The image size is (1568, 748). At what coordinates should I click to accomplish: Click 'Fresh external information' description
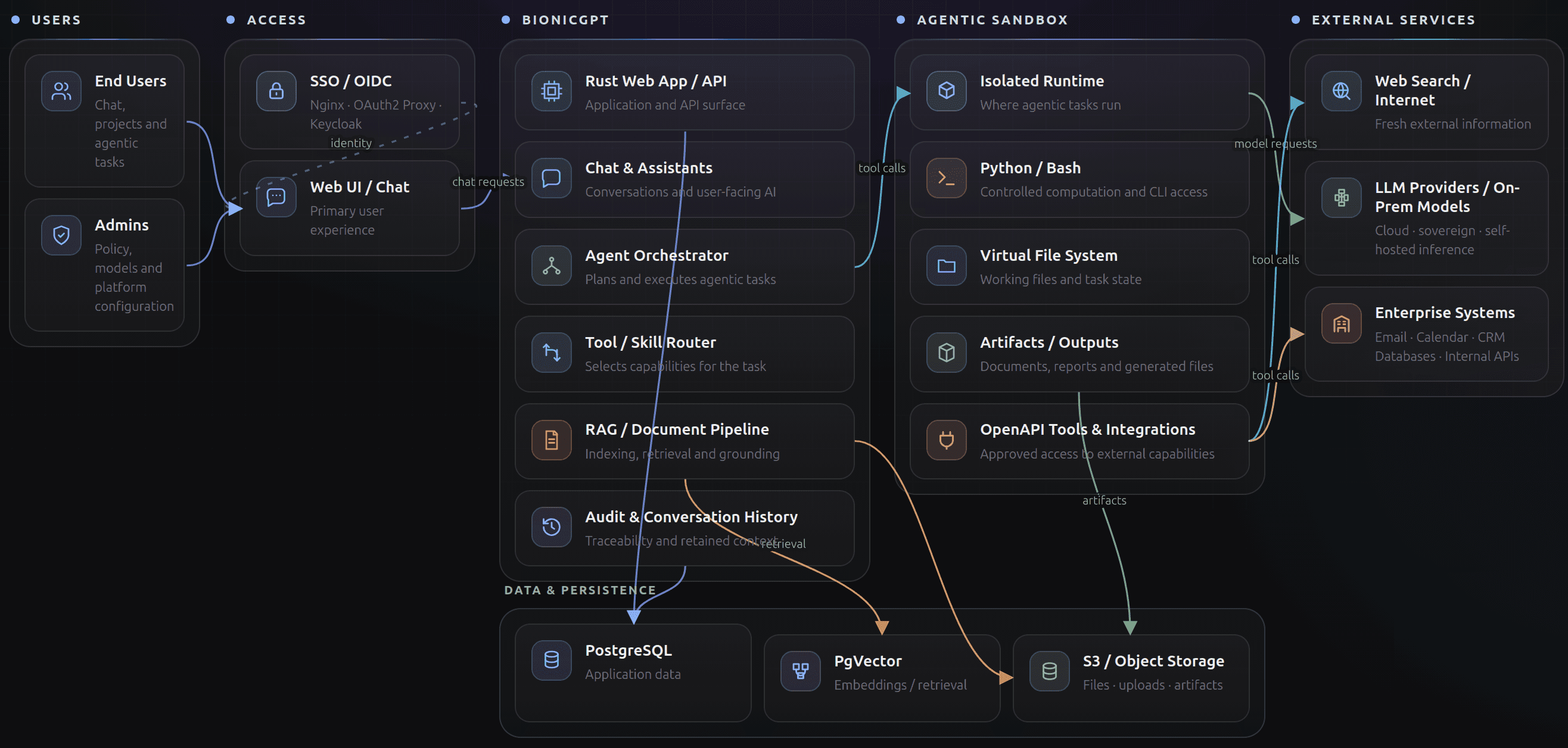pyautogui.click(x=1452, y=124)
